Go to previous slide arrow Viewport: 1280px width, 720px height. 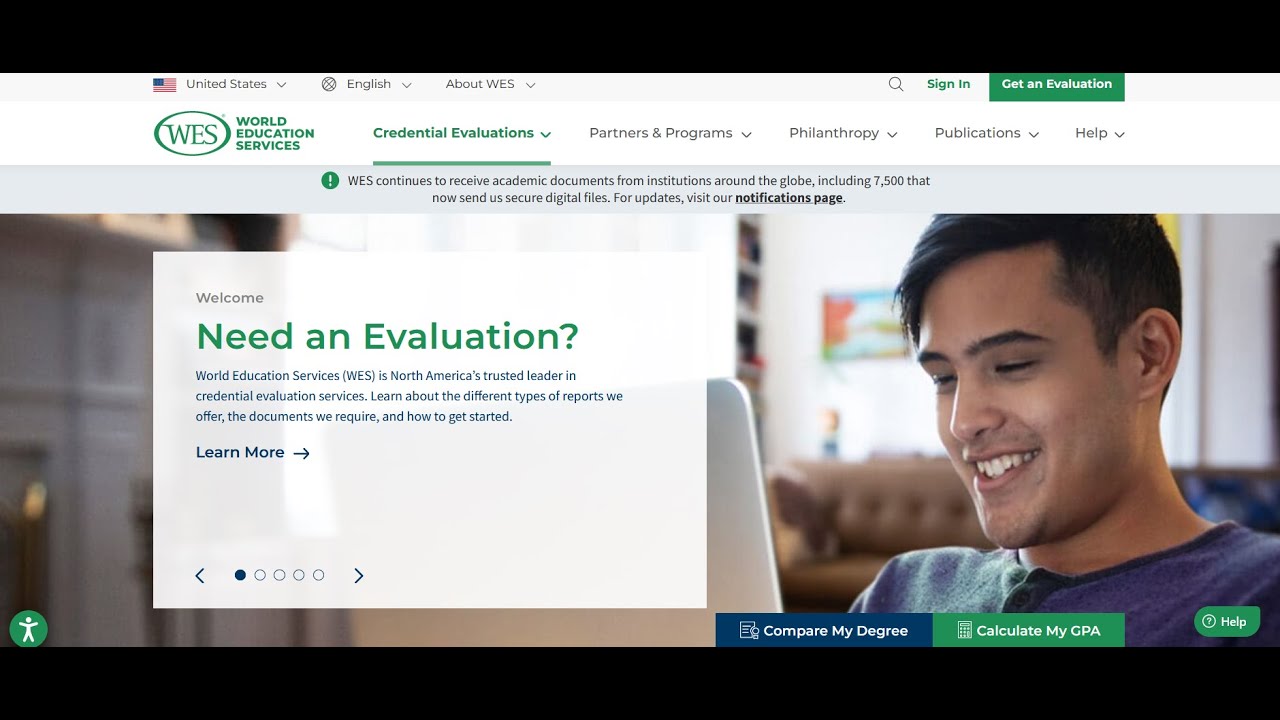[x=200, y=575]
